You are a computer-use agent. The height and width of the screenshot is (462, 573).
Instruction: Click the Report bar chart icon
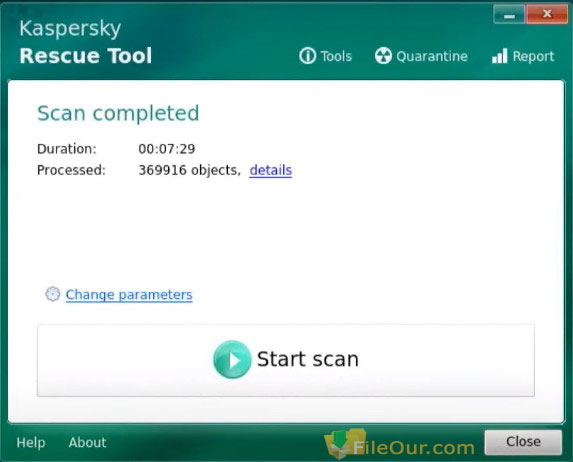click(x=500, y=56)
